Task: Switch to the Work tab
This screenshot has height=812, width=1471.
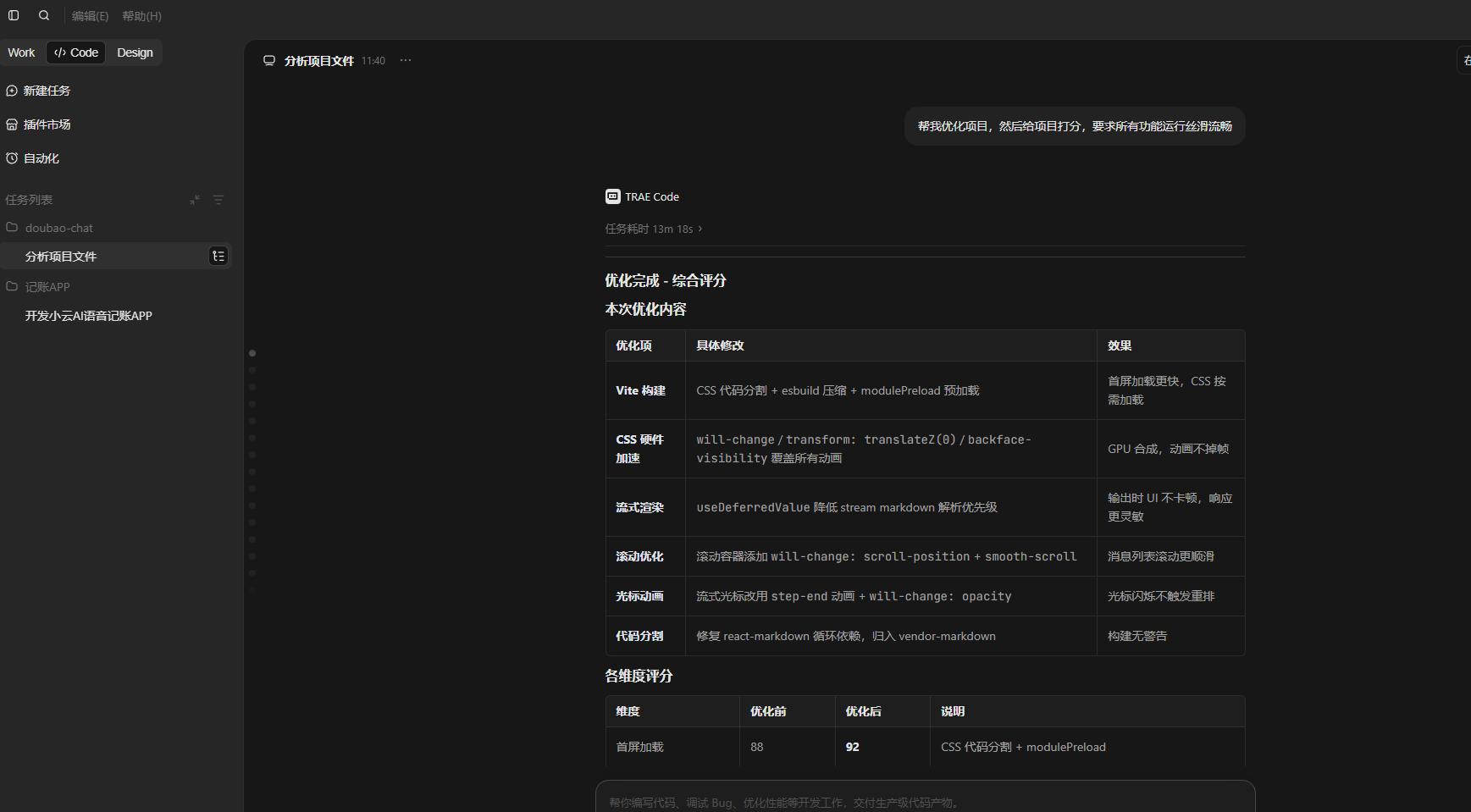Action: 21,52
